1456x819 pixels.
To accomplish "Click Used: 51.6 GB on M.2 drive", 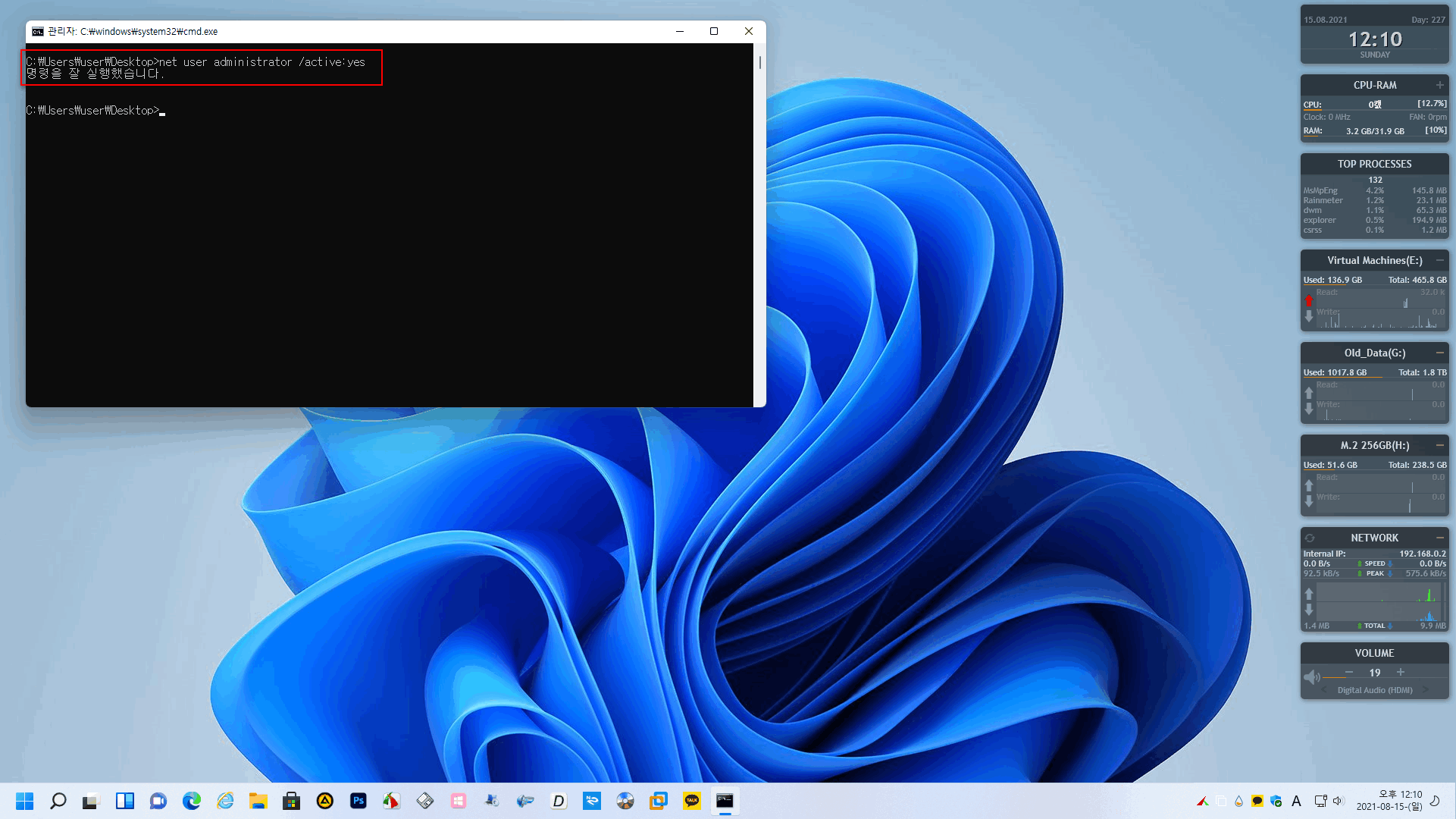I will [1330, 465].
